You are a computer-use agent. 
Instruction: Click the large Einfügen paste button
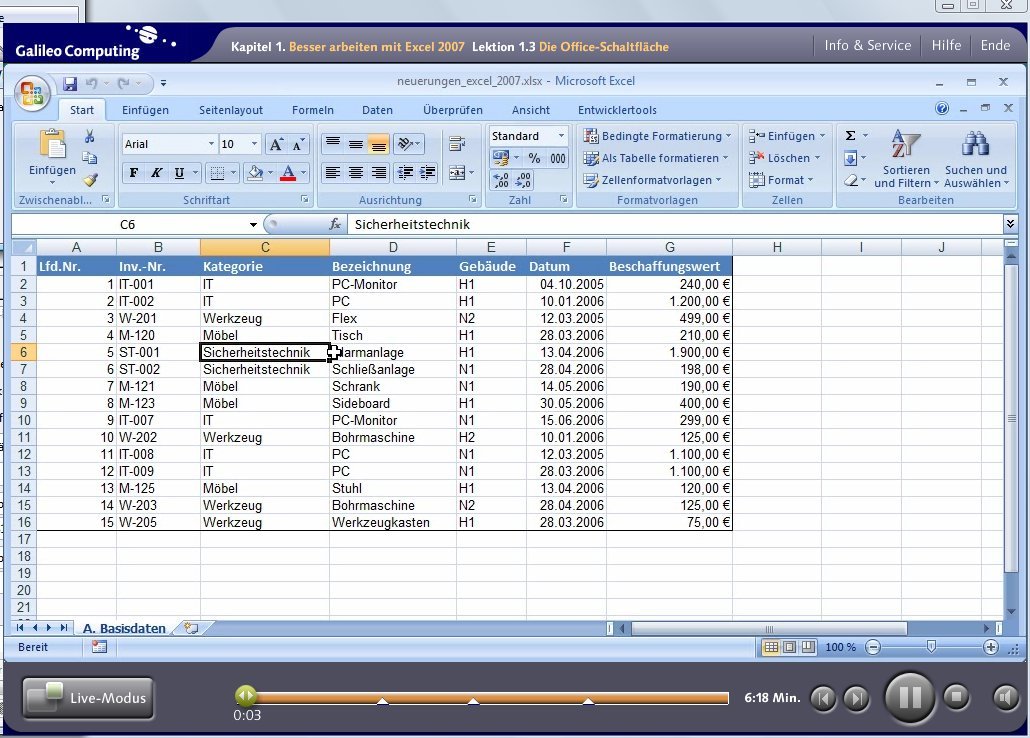point(53,156)
